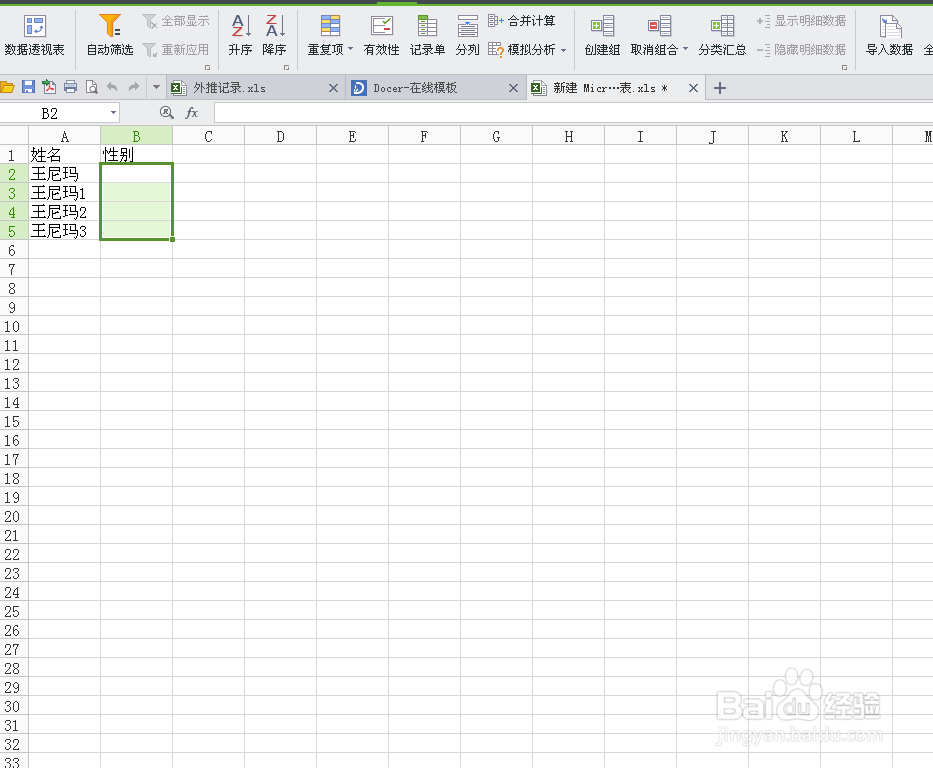Click 合并计算 consolidate
Viewport: 933px width, 768px height.
[522, 21]
